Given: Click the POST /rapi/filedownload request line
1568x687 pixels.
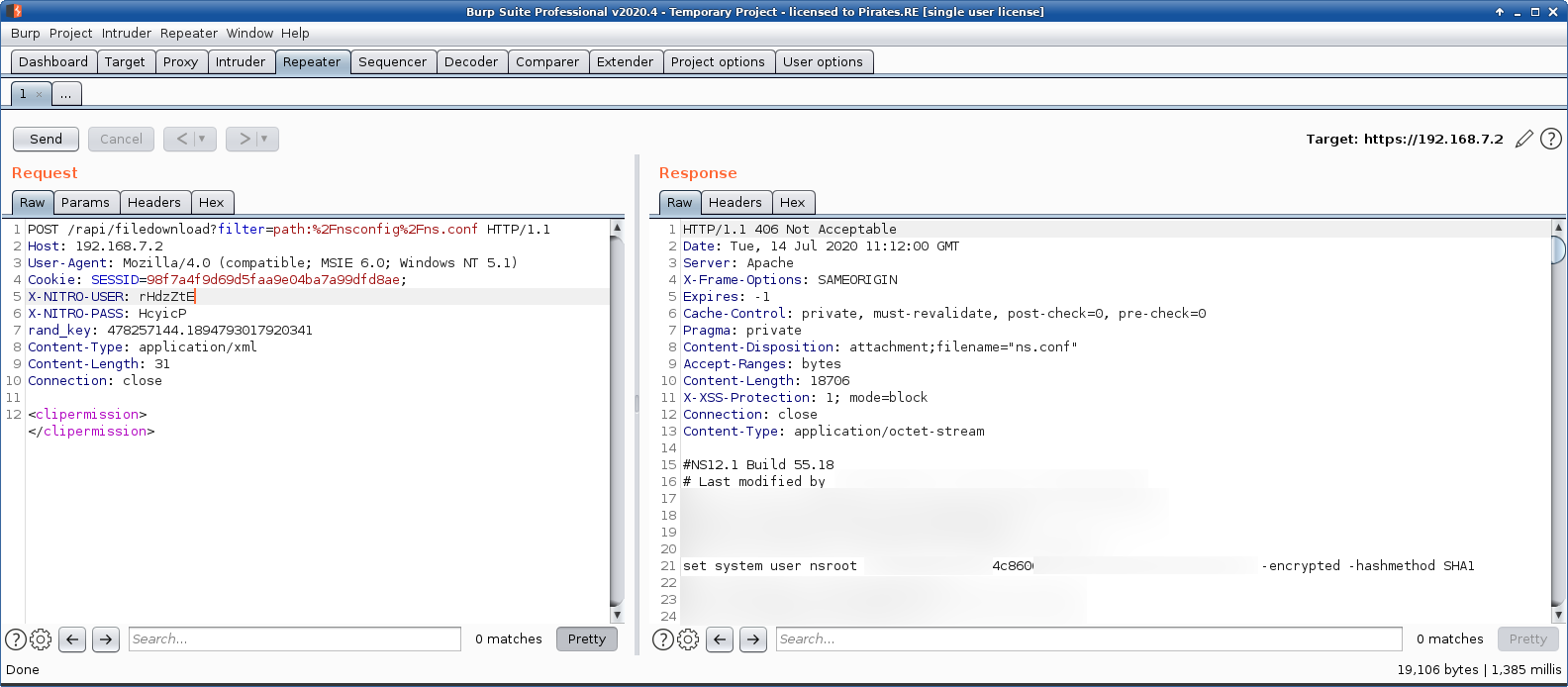Looking at the screenshot, I should [x=289, y=230].
